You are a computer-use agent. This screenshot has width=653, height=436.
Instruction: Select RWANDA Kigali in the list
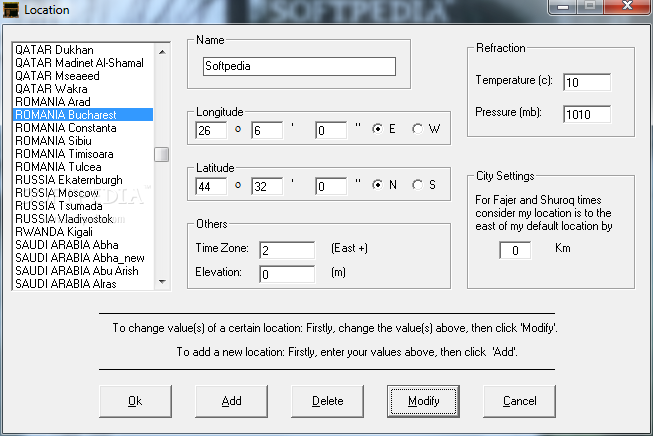pos(83,232)
